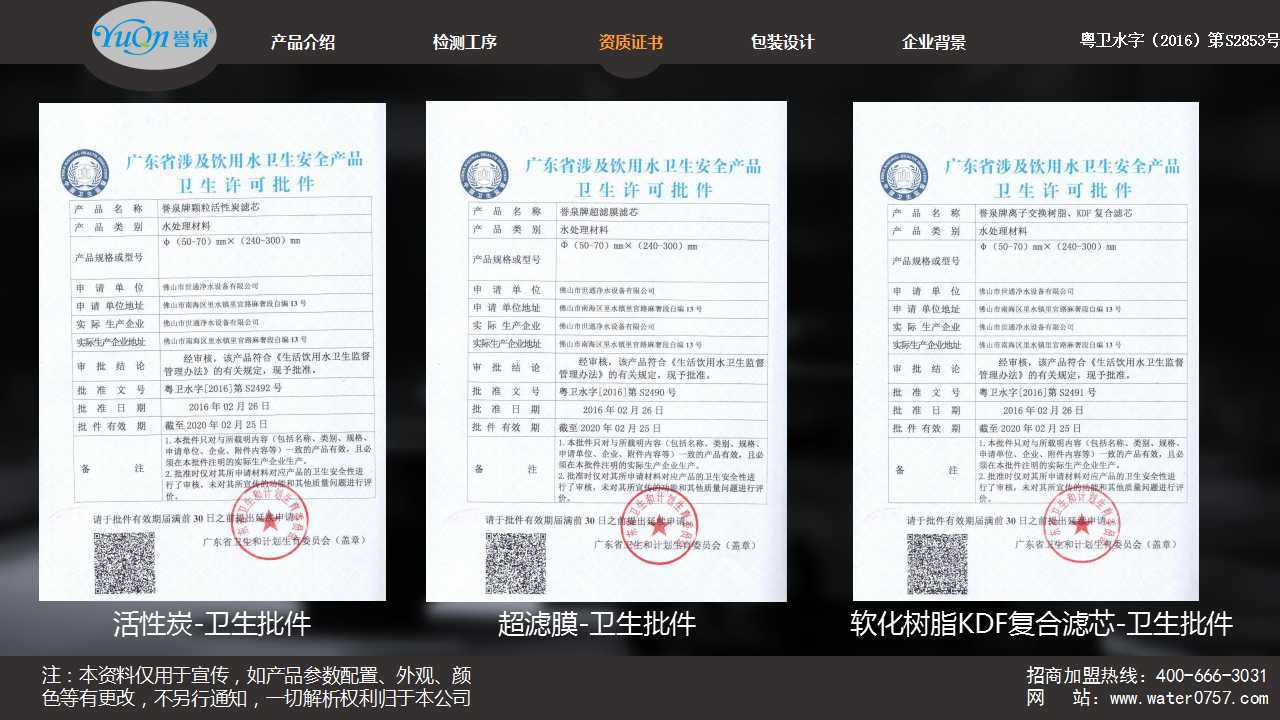The height and width of the screenshot is (720, 1280).
Task: Open the 超滤膜 certificate image
Action: click(x=606, y=351)
